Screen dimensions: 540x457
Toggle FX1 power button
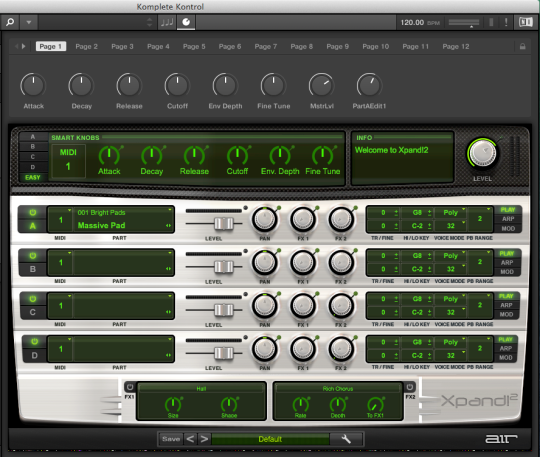[x=129, y=387]
